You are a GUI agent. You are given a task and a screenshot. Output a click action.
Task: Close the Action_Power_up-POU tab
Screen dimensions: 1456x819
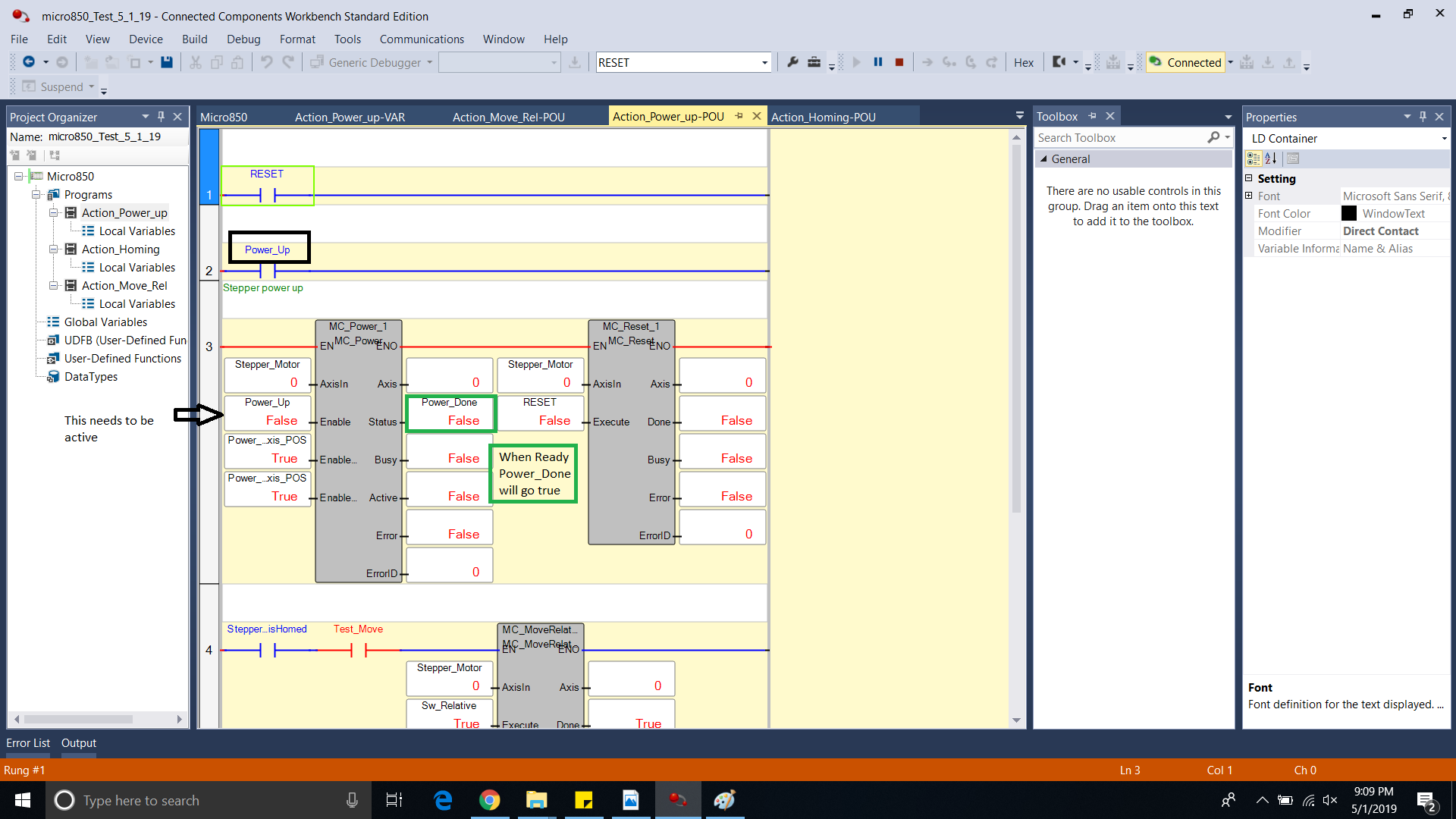click(x=756, y=116)
